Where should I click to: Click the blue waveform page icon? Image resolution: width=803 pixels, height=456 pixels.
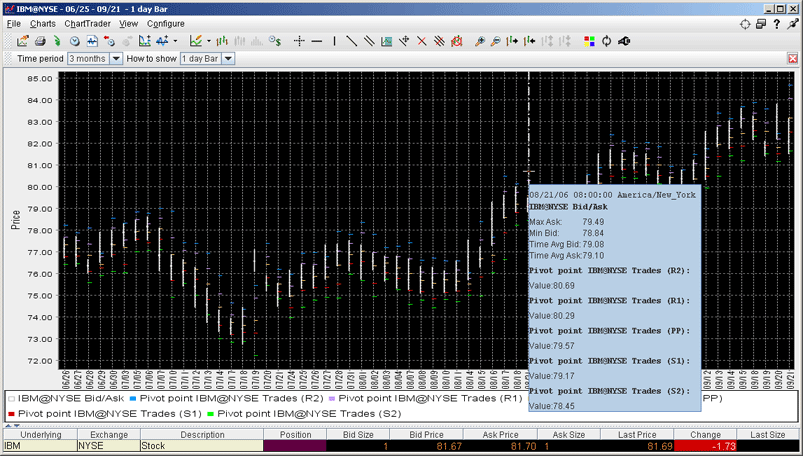pyautogui.click(x=92, y=41)
